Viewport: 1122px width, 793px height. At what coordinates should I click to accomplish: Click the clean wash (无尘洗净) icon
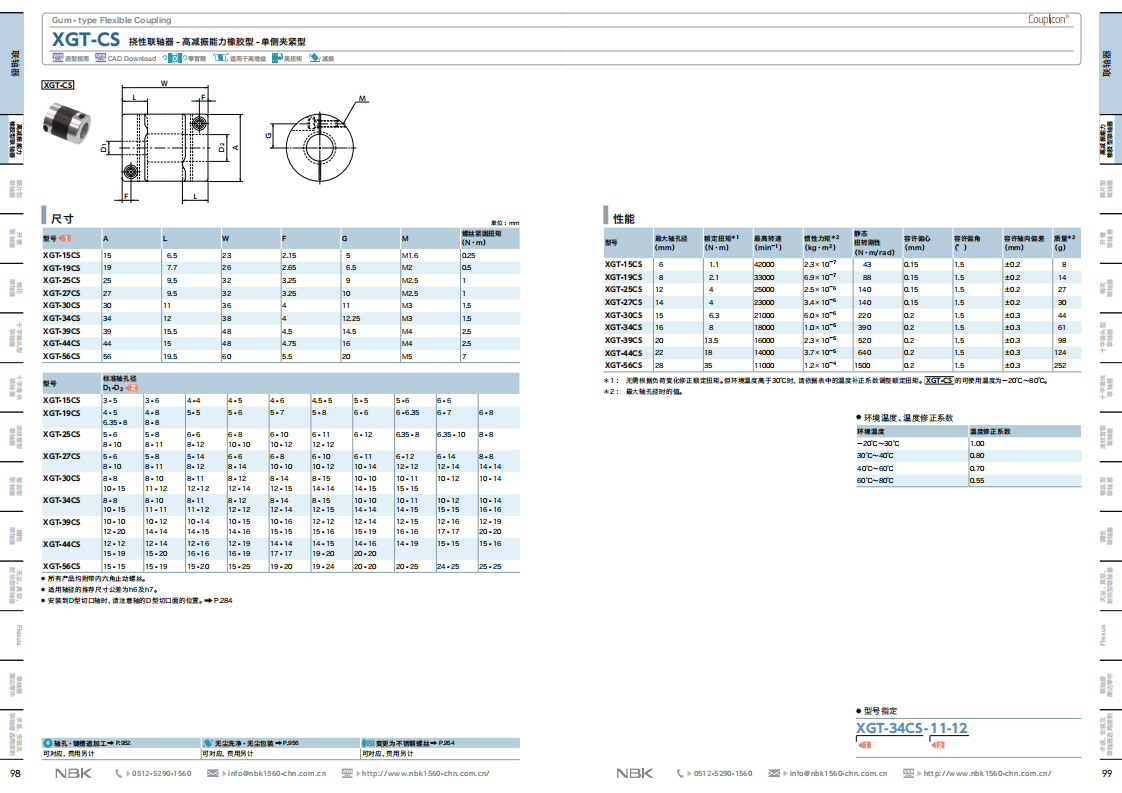point(208,744)
